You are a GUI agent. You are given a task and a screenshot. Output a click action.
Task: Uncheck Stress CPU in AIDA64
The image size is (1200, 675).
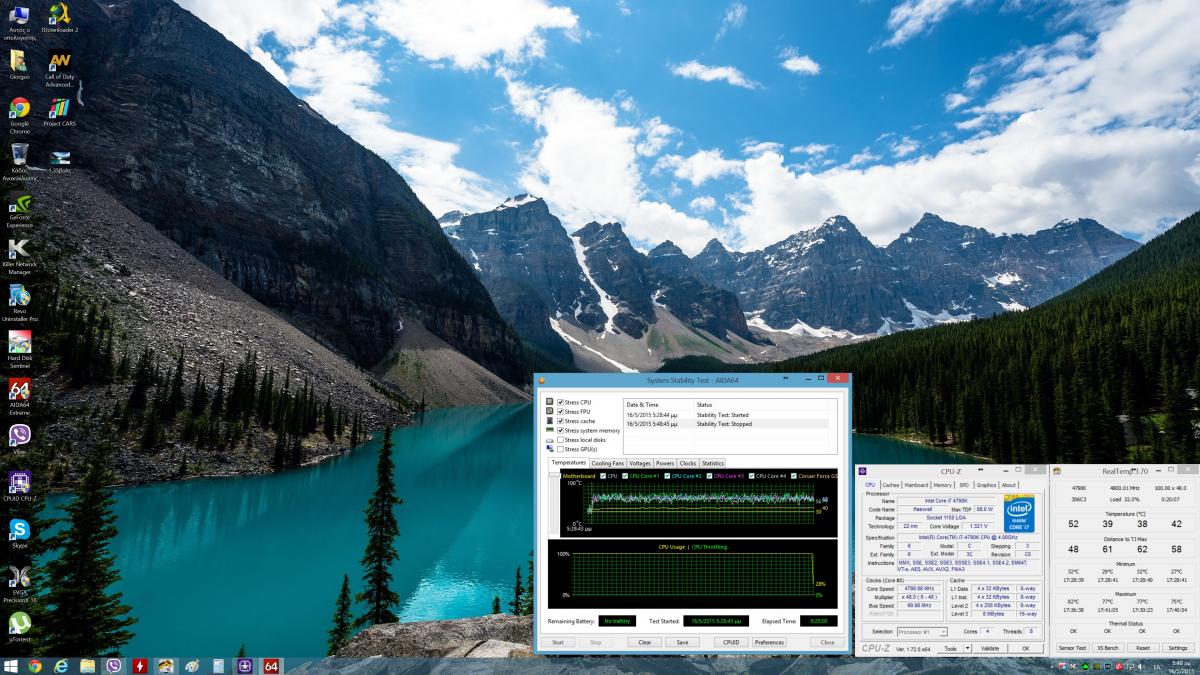[561, 402]
